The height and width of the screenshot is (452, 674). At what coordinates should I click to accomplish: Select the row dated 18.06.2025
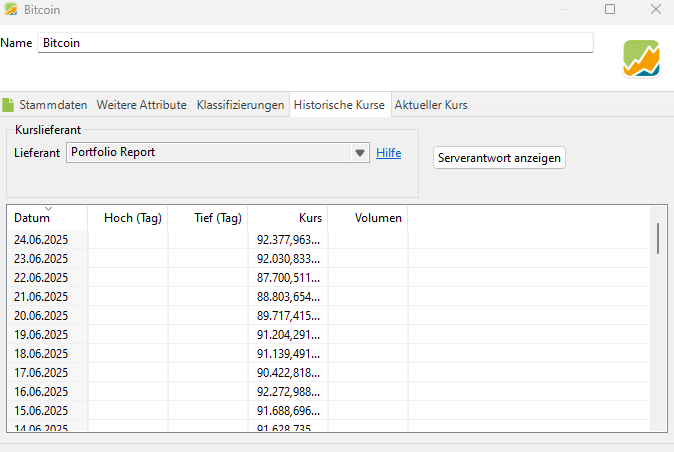328,353
